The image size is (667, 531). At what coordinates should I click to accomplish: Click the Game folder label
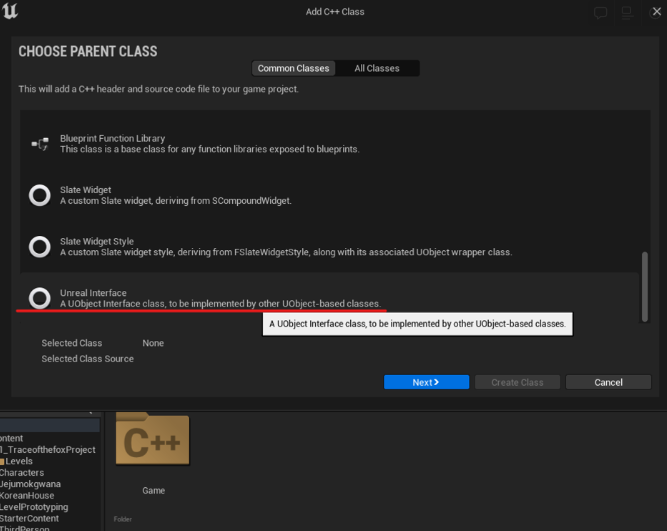pyautogui.click(x=154, y=491)
